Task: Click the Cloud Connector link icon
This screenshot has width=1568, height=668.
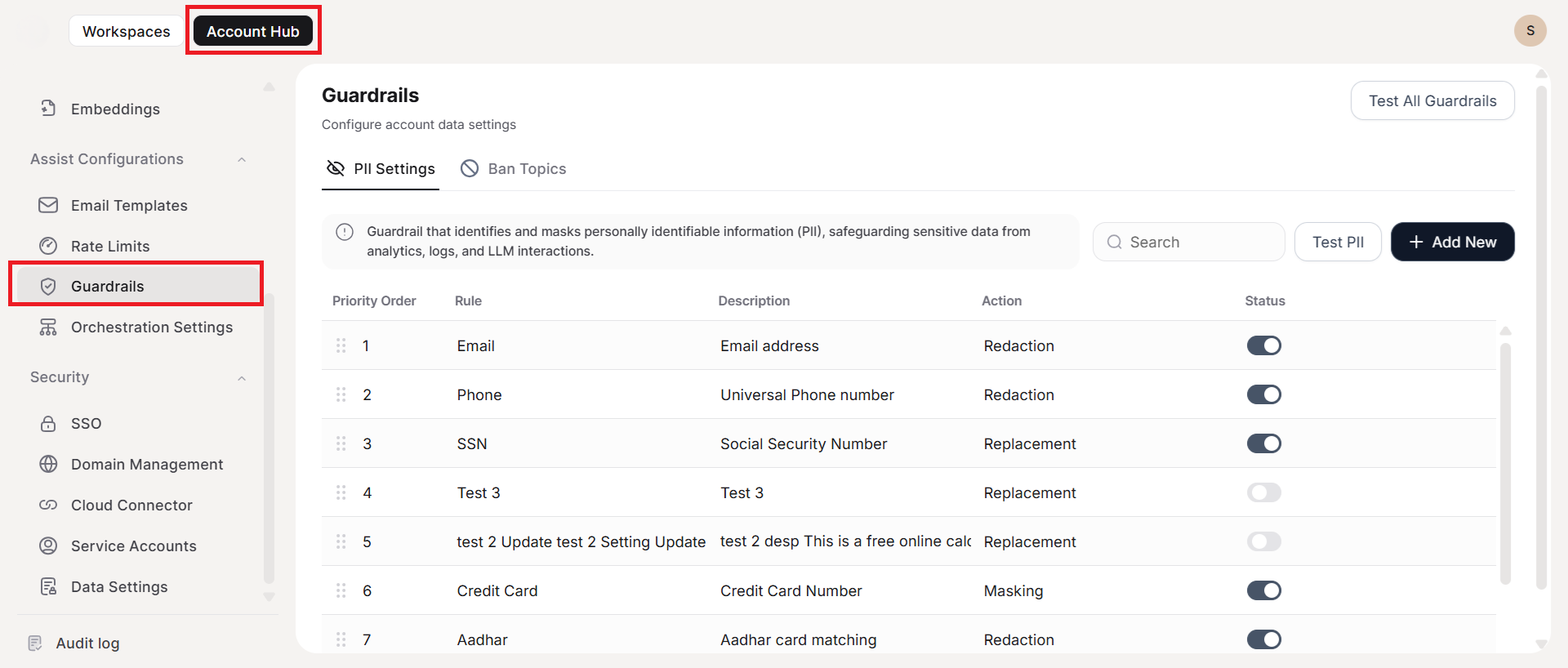Action: click(x=48, y=505)
